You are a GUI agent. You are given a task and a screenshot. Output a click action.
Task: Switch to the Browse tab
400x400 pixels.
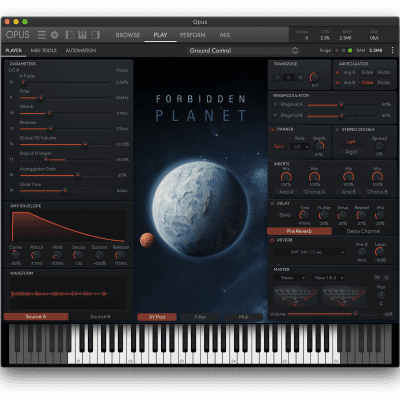pyautogui.click(x=128, y=35)
